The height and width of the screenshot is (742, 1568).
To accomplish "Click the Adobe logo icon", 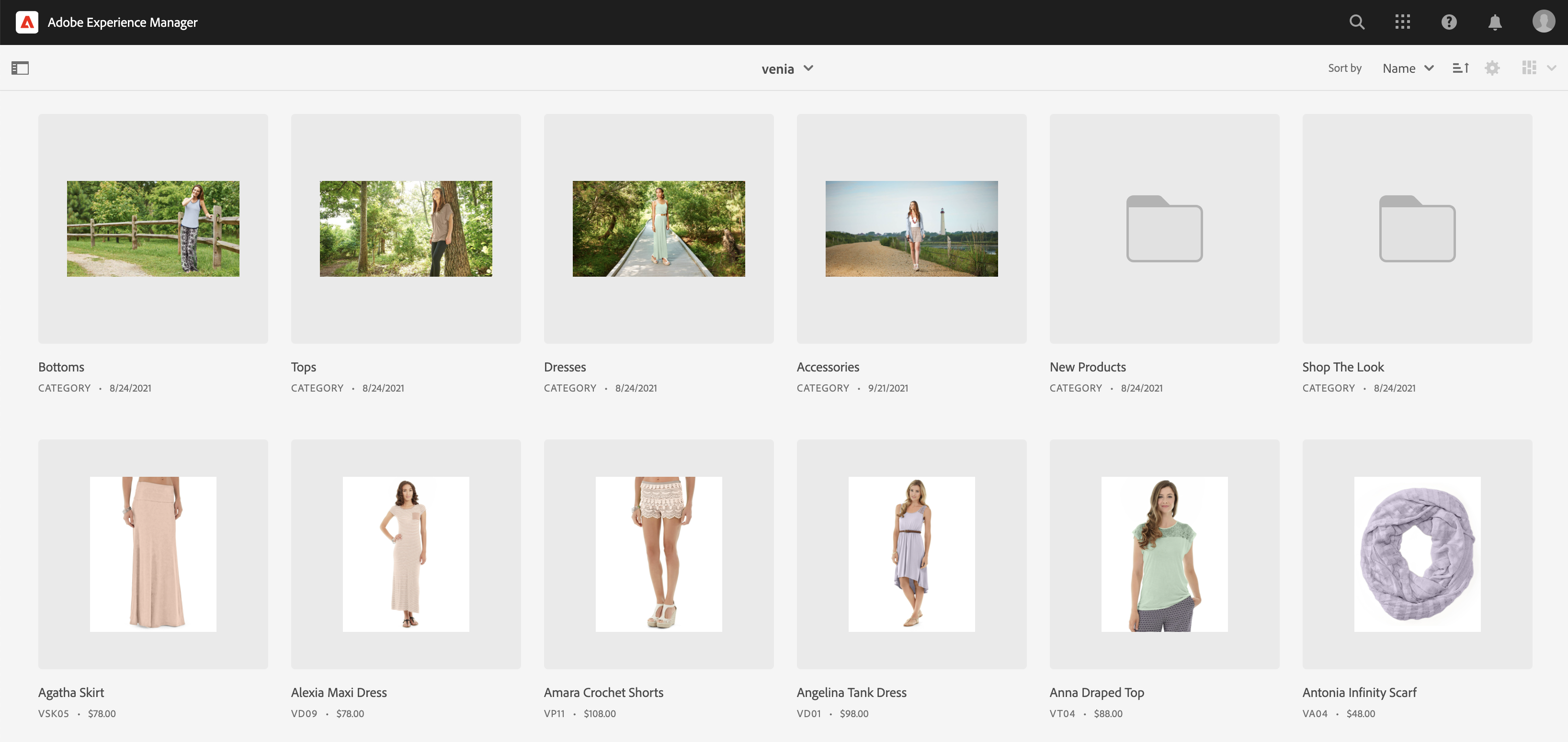I will tap(27, 22).
